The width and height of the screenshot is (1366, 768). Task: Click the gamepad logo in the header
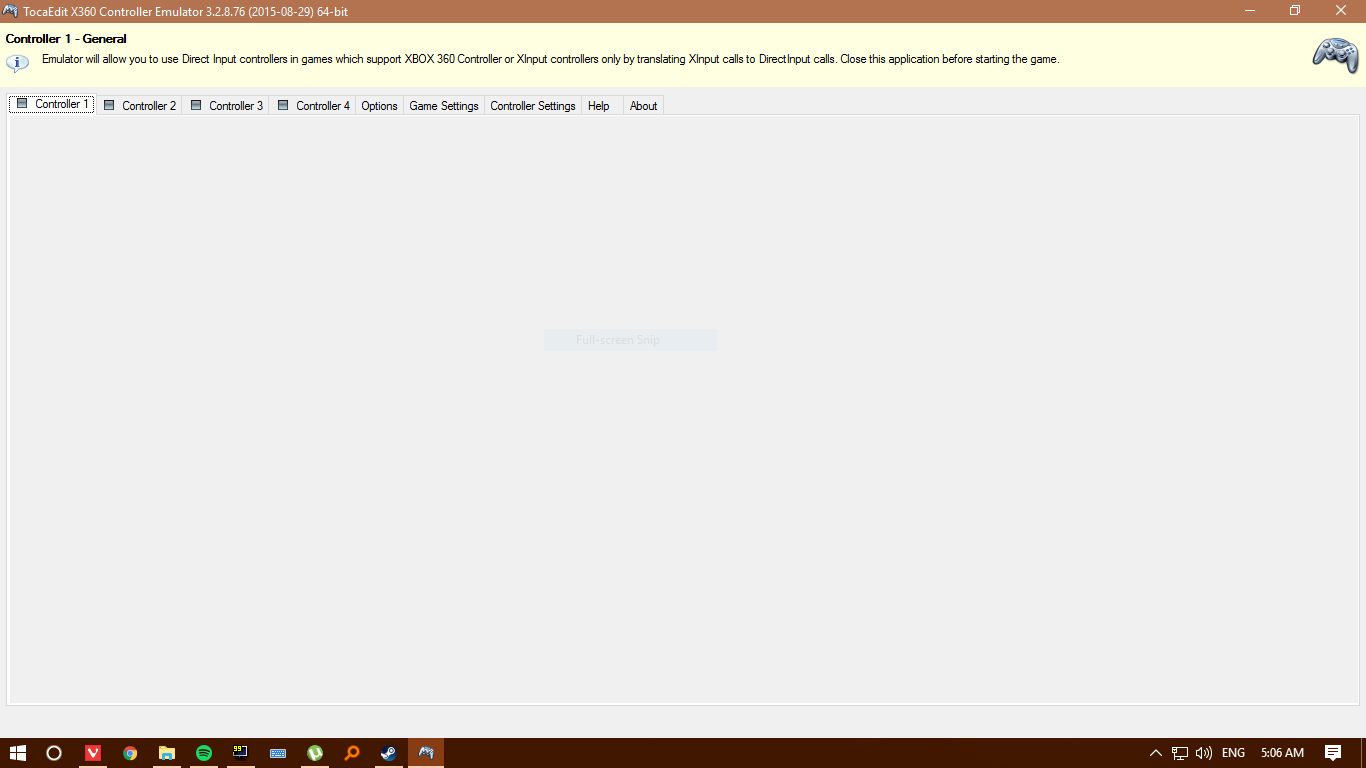tap(1335, 55)
